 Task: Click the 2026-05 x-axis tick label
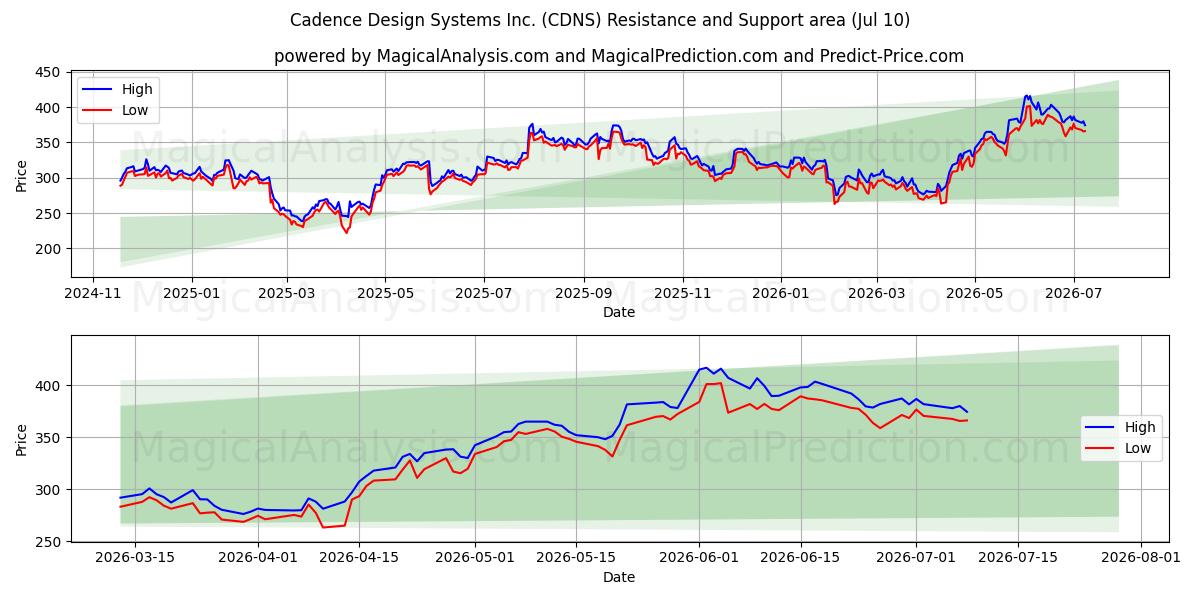pos(975,293)
